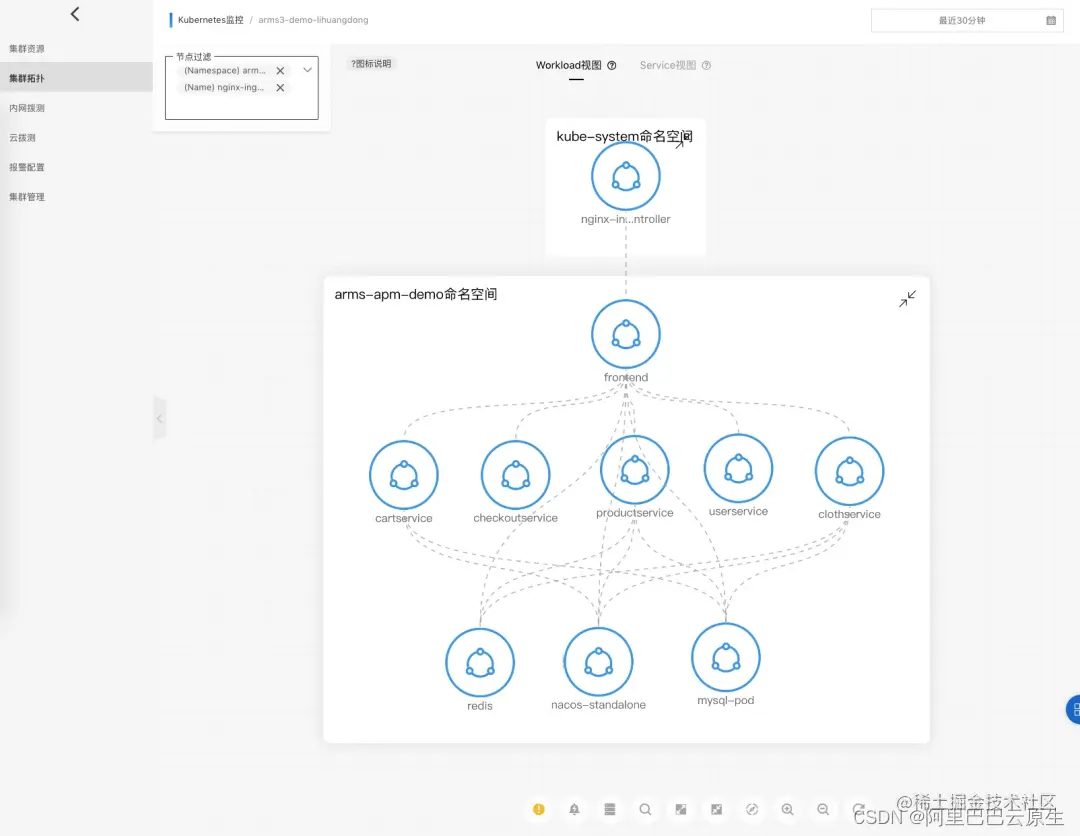This screenshot has height=836, width=1080.
Task: Expand the kube-system namespace box
Action: tap(681, 142)
